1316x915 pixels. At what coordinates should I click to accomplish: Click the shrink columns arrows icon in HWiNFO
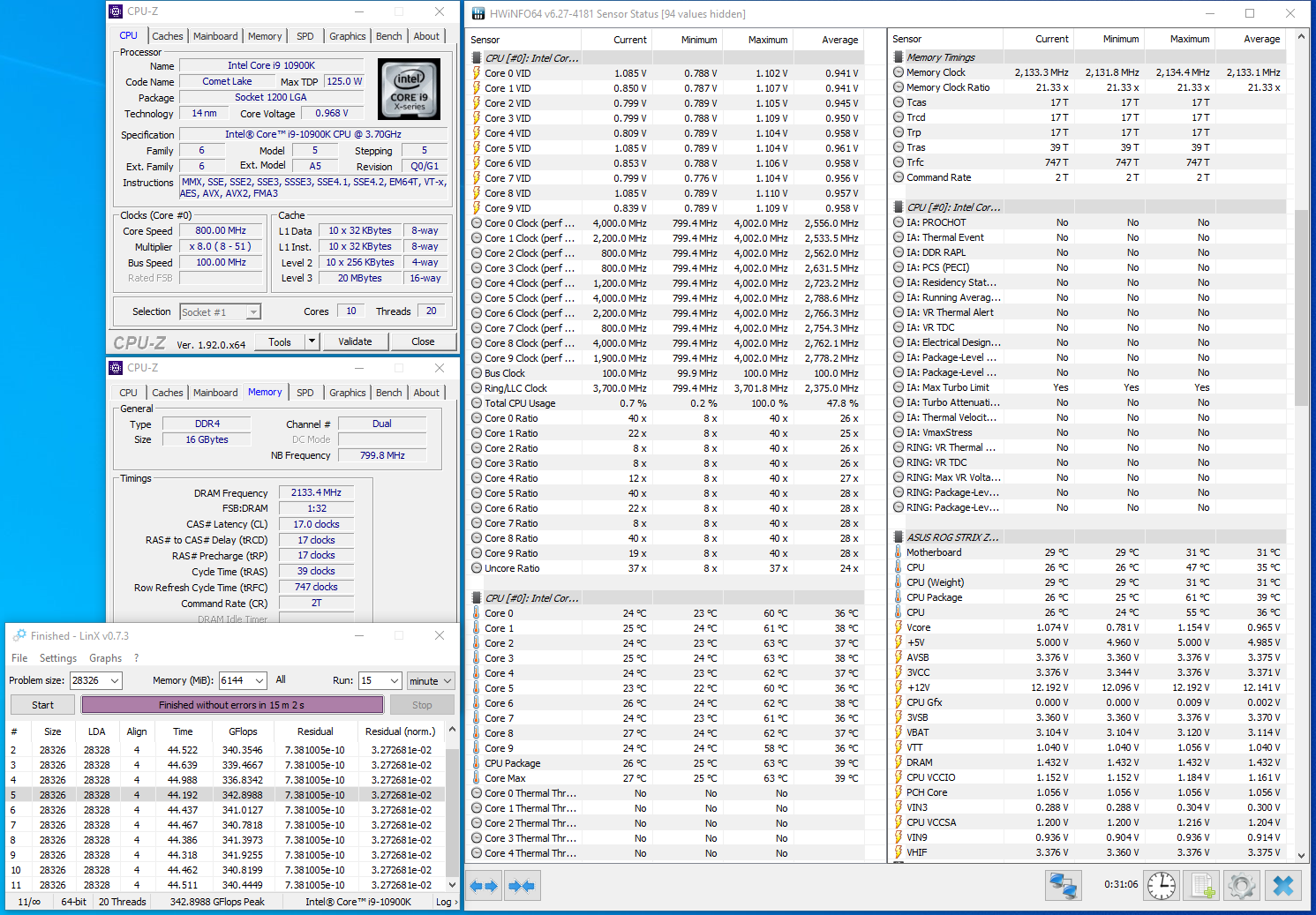point(522,886)
